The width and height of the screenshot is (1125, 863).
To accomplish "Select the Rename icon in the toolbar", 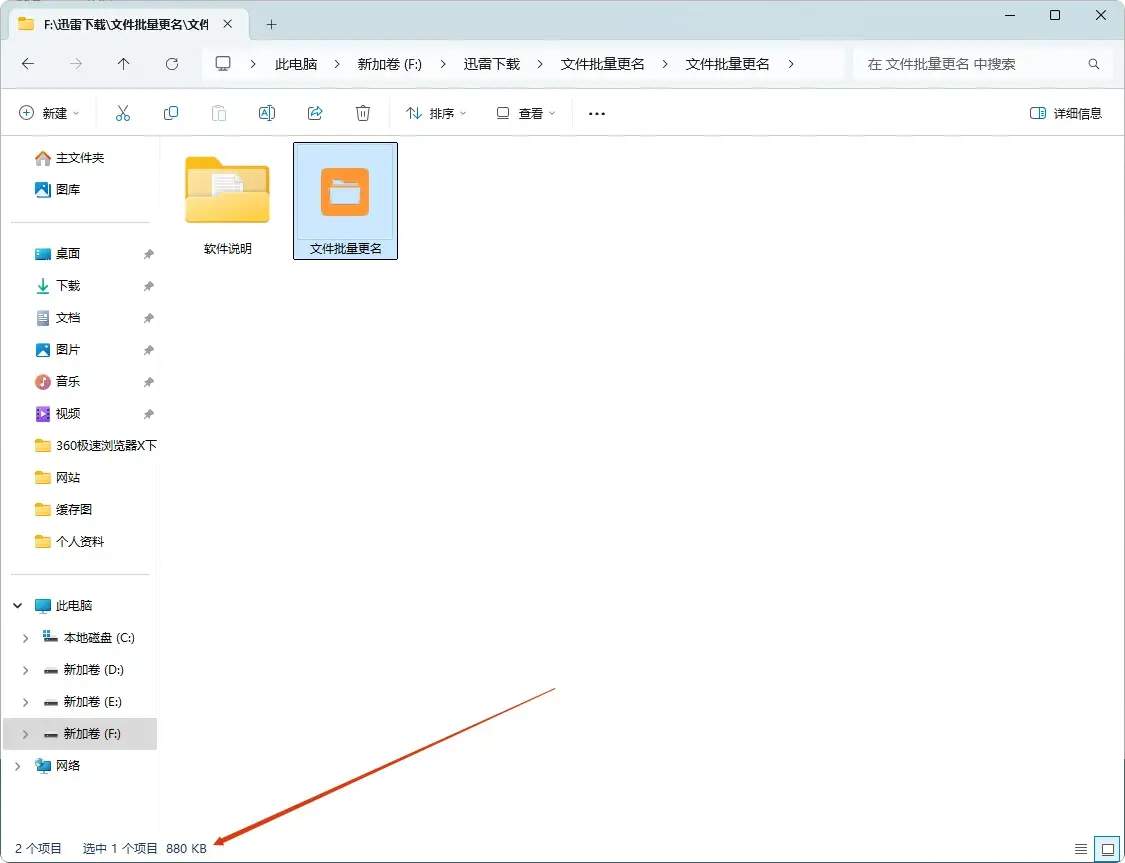I will (x=267, y=112).
